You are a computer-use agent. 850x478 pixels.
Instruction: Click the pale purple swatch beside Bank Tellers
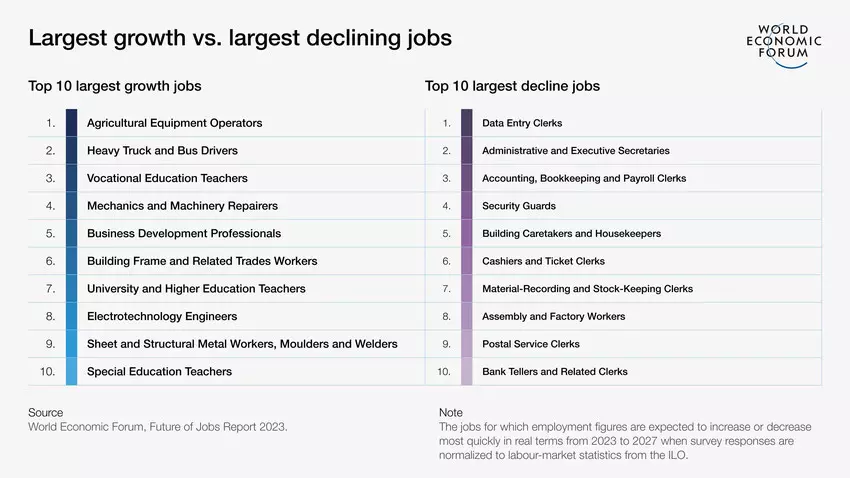coord(467,371)
